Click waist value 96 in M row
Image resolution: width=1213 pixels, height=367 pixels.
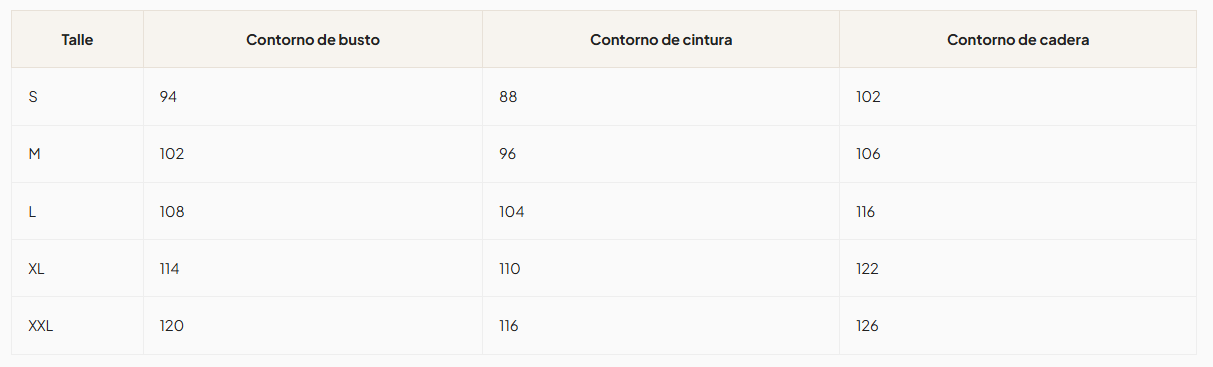pos(508,154)
